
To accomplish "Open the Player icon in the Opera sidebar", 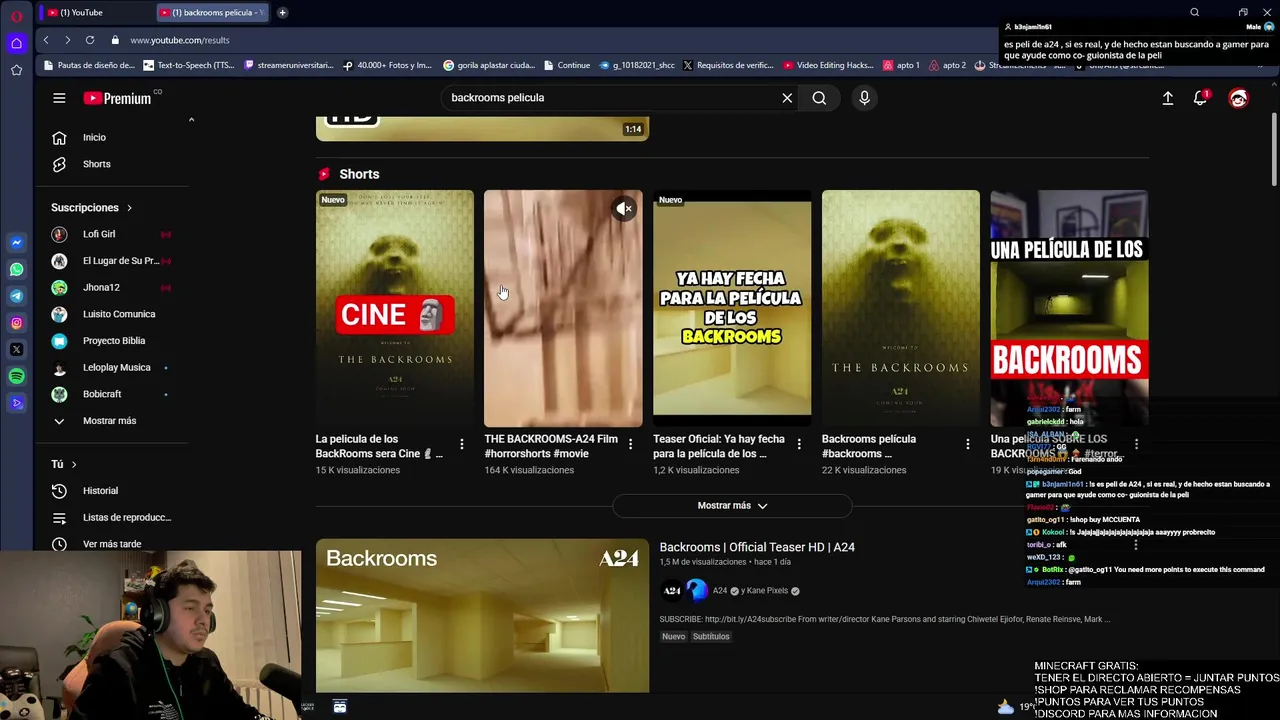I will pyautogui.click(x=16, y=403).
